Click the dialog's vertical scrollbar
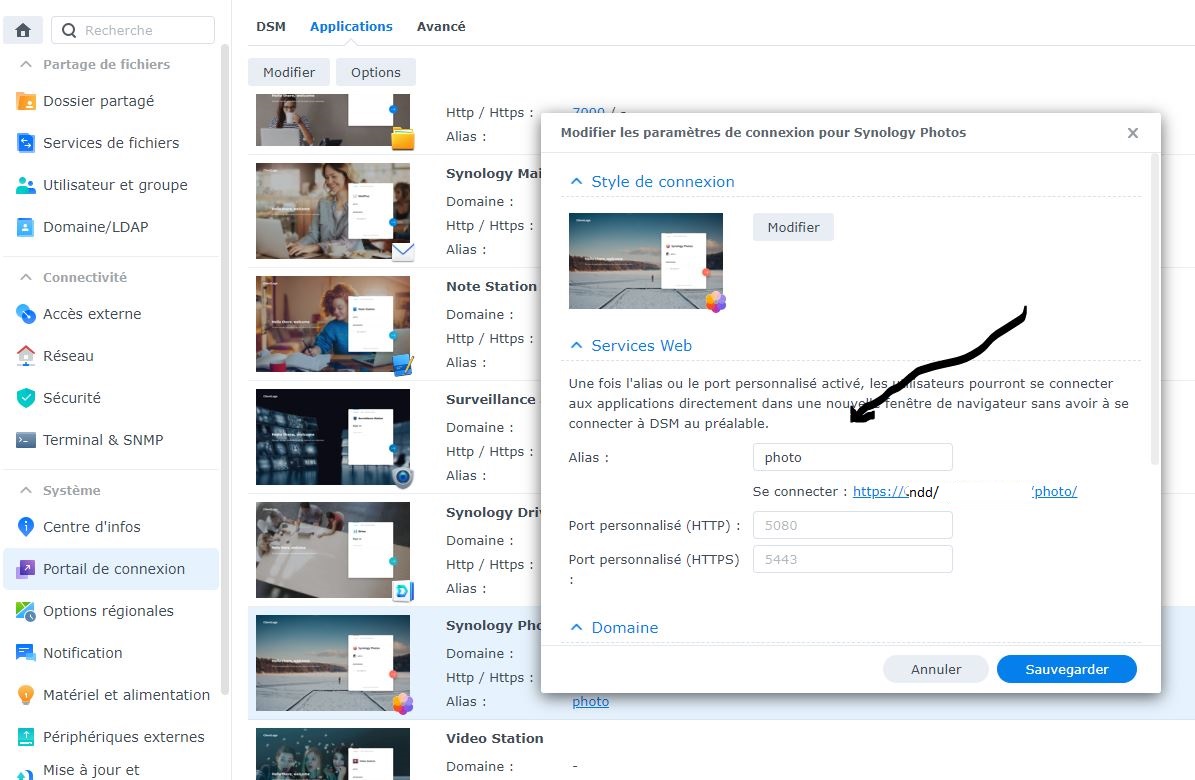Viewport: 1195px width, 780px height. [1155, 309]
